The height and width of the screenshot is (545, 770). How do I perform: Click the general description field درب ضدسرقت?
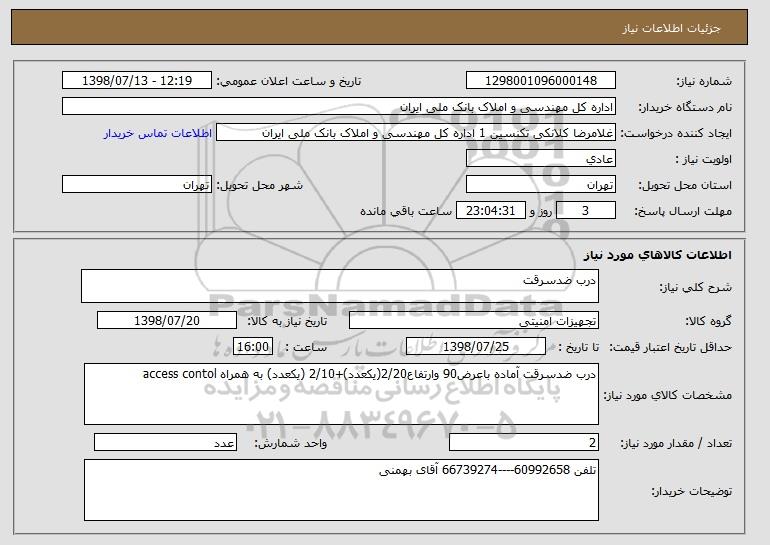point(340,286)
